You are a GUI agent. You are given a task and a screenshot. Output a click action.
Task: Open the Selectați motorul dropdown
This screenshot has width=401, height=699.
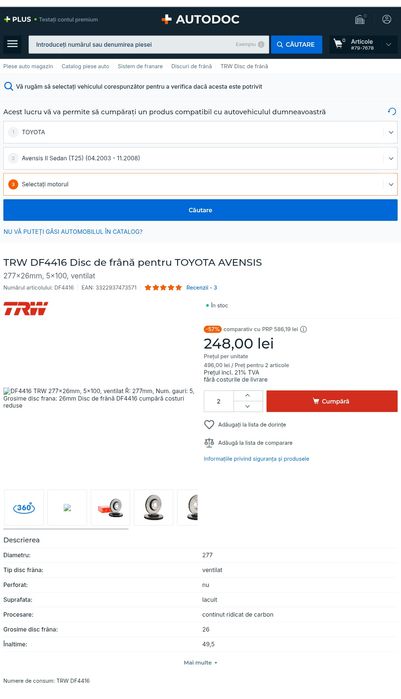[x=200, y=184]
